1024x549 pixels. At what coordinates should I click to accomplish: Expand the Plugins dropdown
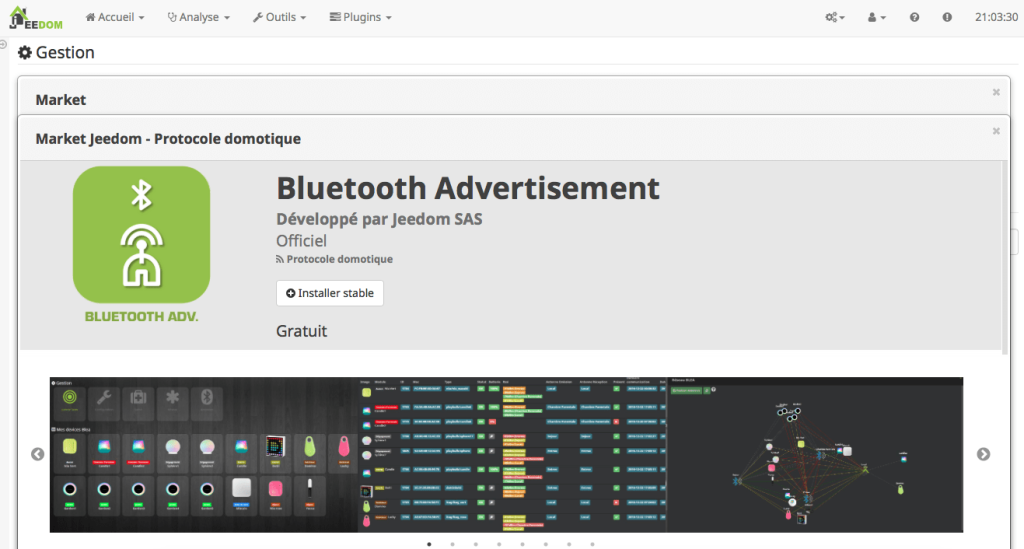360,18
